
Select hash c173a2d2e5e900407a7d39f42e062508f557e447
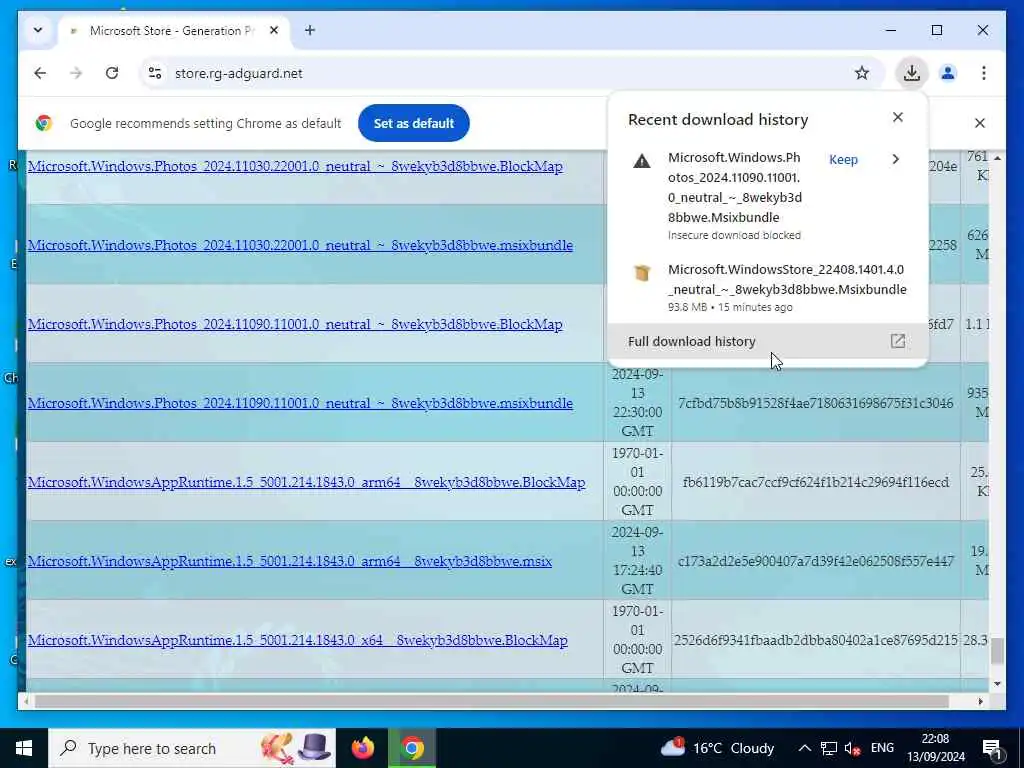815,561
